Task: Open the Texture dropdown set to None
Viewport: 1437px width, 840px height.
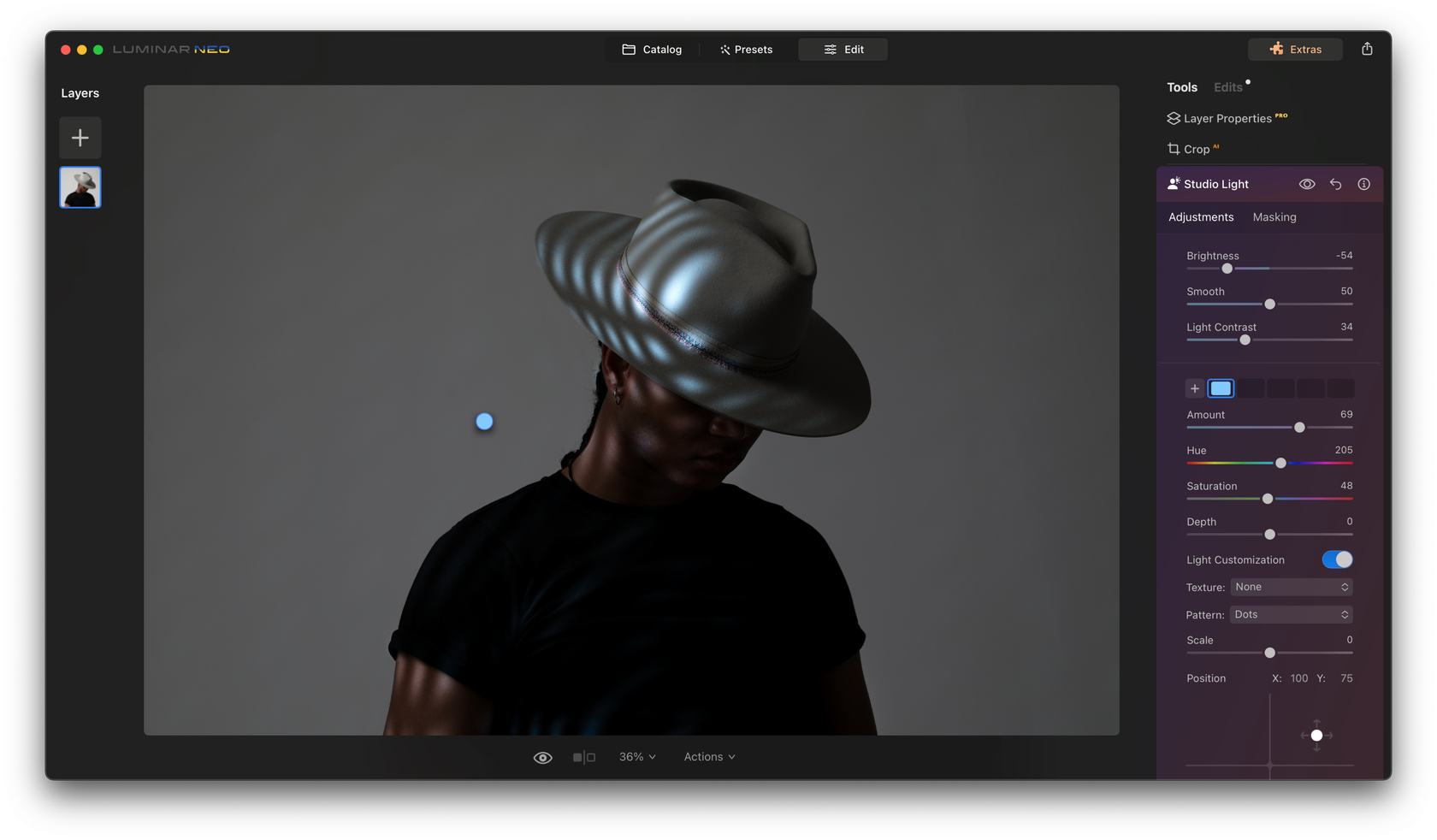Action: [x=1291, y=587]
